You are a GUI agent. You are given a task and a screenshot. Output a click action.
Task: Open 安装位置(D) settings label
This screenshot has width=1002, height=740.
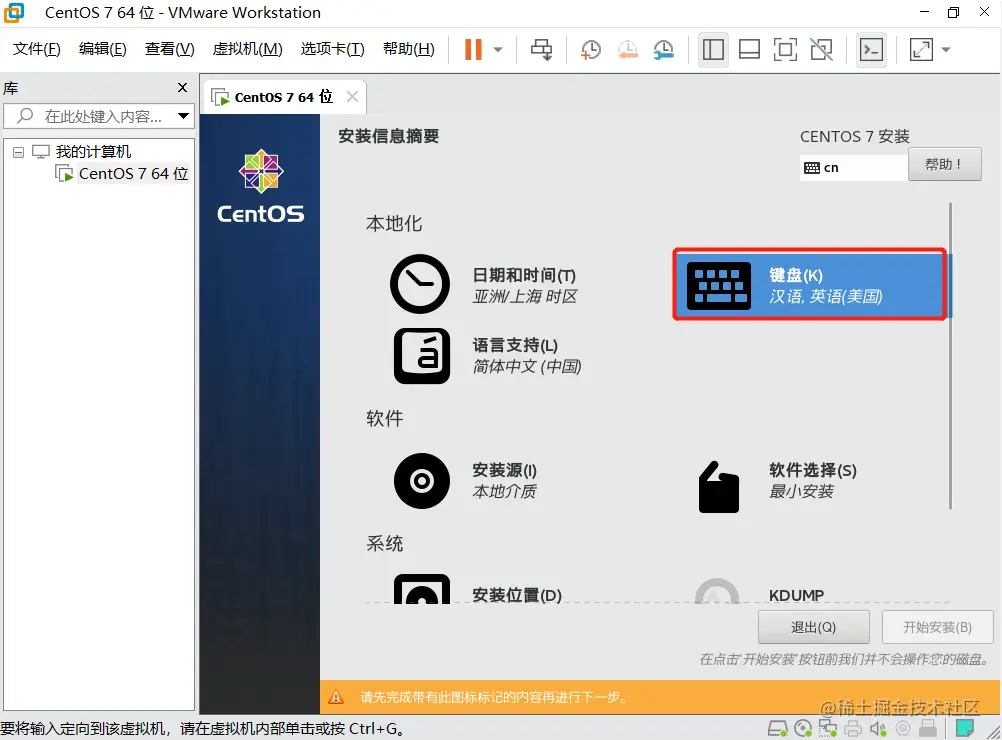point(516,595)
